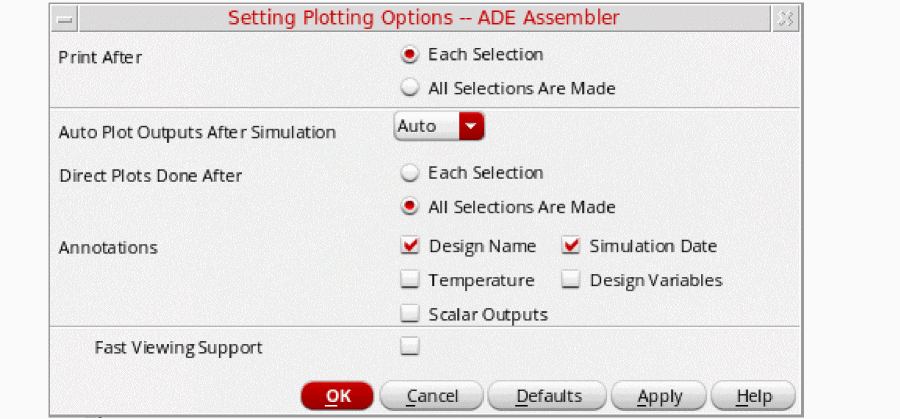
Task: Choose All Selections Are Made for Direct Plots
Action: (409, 208)
